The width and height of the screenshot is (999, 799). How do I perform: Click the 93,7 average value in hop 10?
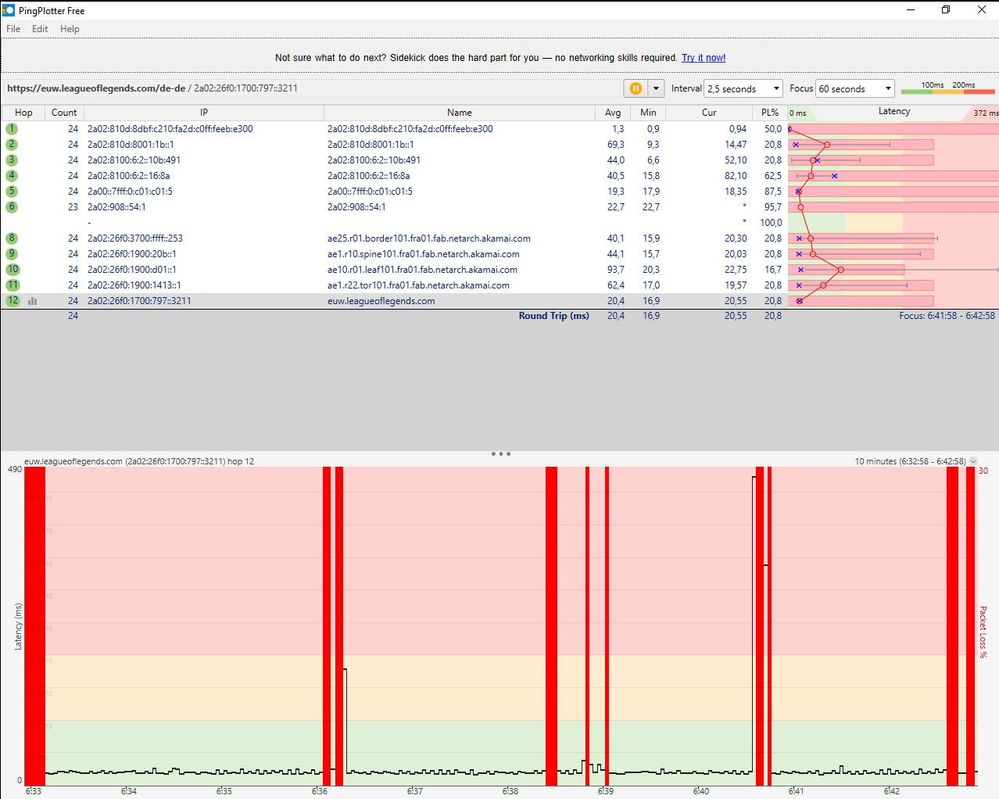[615, 270]
